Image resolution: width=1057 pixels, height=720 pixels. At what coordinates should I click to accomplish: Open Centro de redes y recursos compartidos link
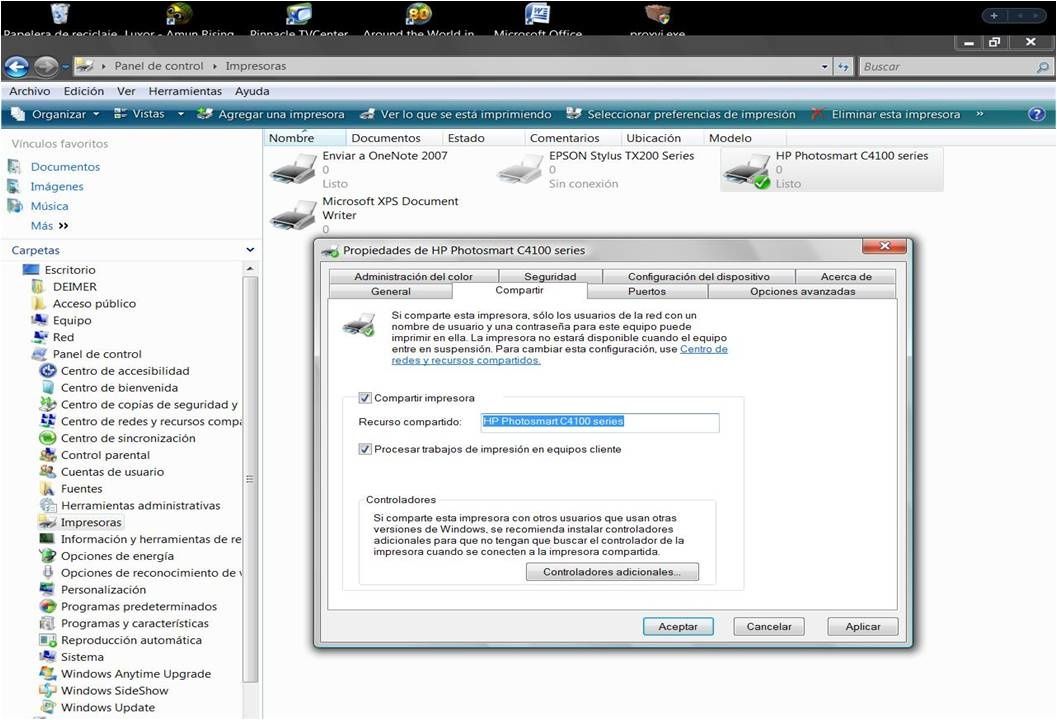(x=560, y=355)
